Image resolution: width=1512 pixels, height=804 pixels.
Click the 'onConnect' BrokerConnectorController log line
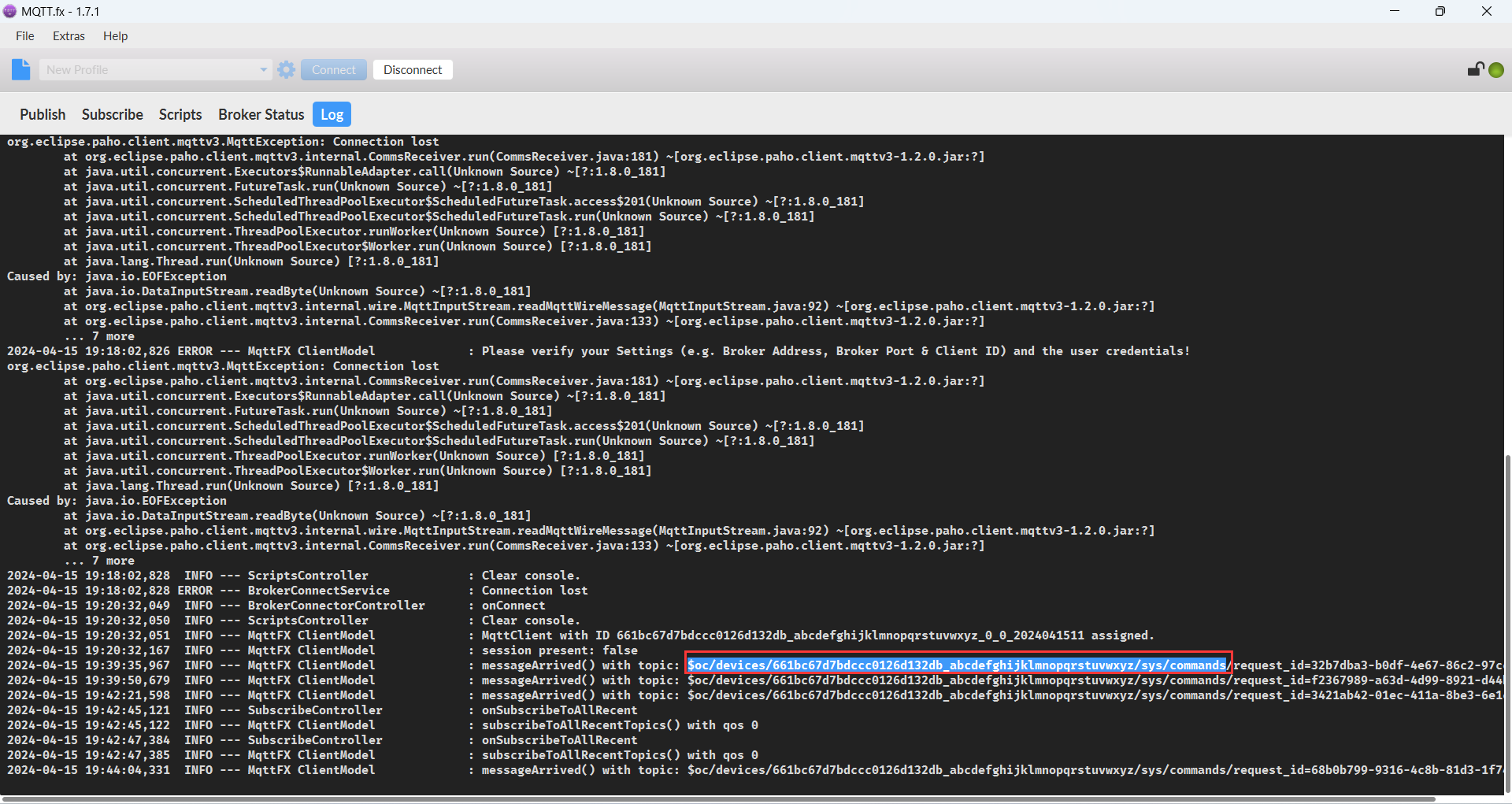point(276,606)
